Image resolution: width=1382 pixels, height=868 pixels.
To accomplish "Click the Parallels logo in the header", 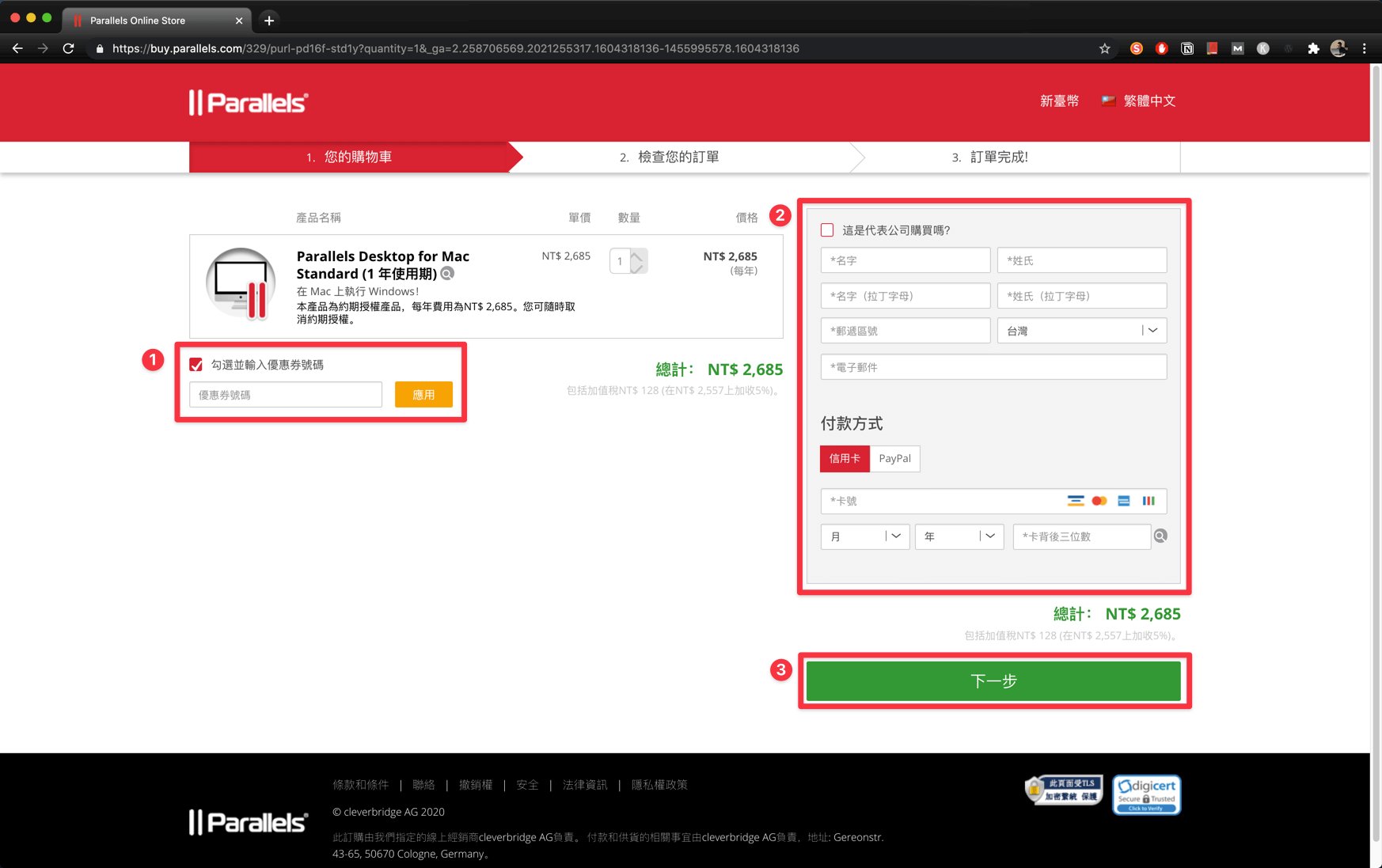I will (249, 102).
